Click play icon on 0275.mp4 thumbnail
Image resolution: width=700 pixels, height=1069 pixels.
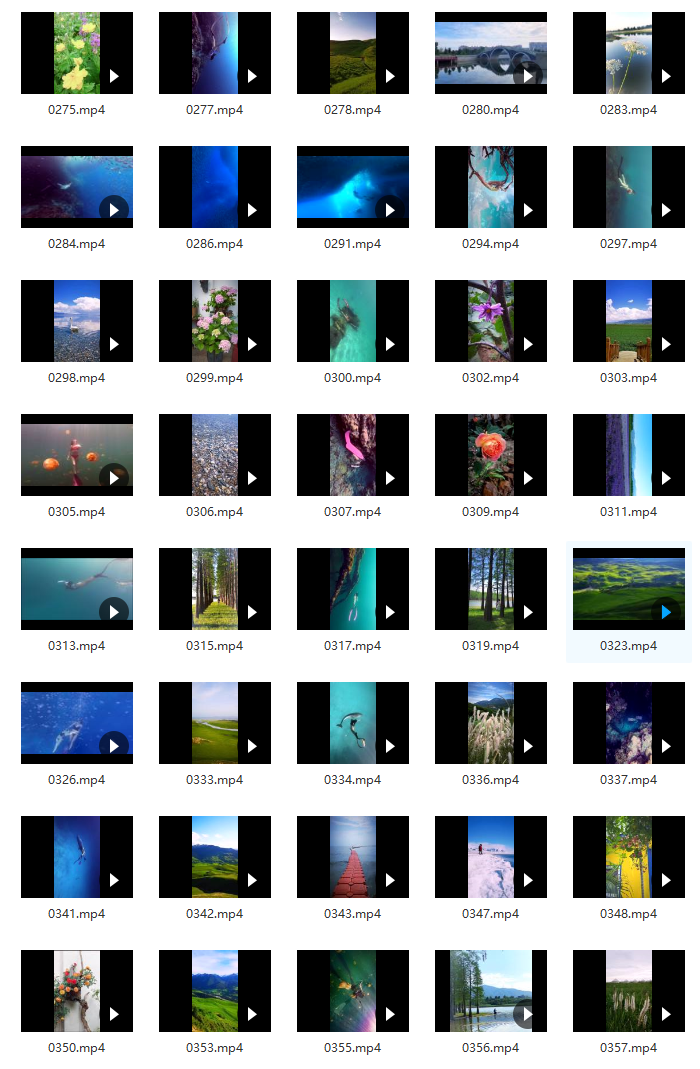[114, 76]
